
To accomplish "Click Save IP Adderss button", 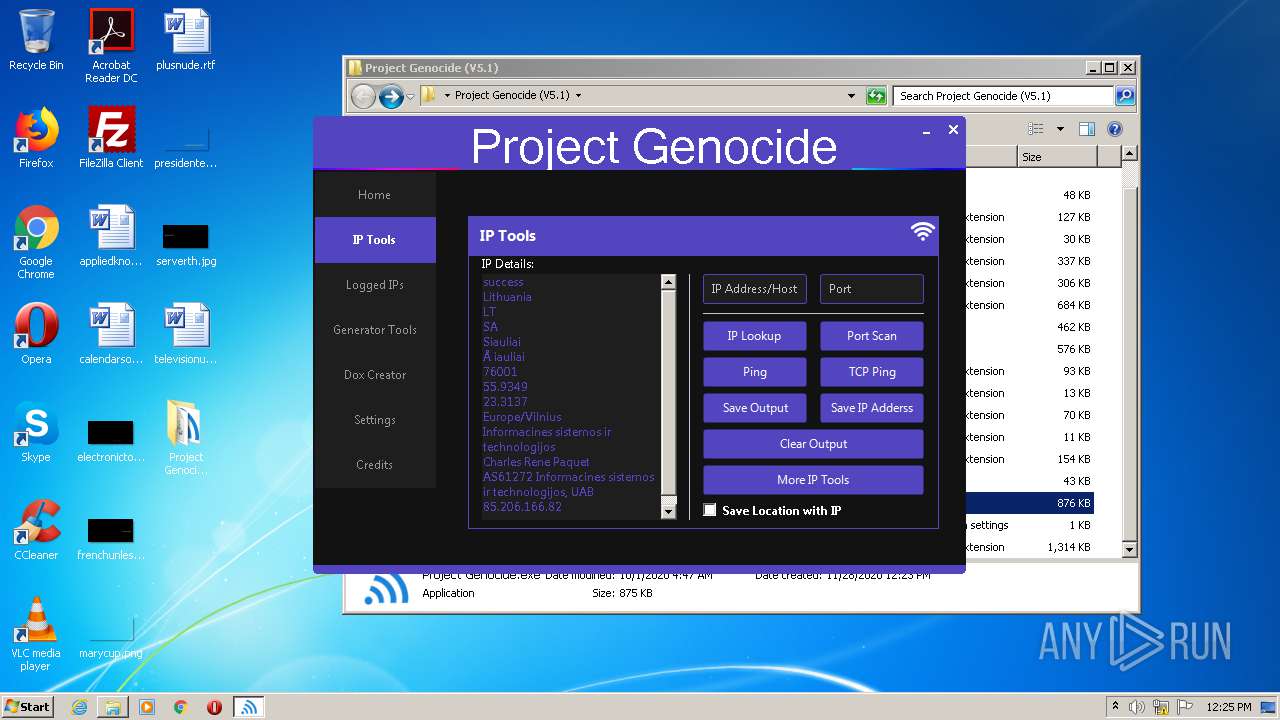I will (872, 408).
